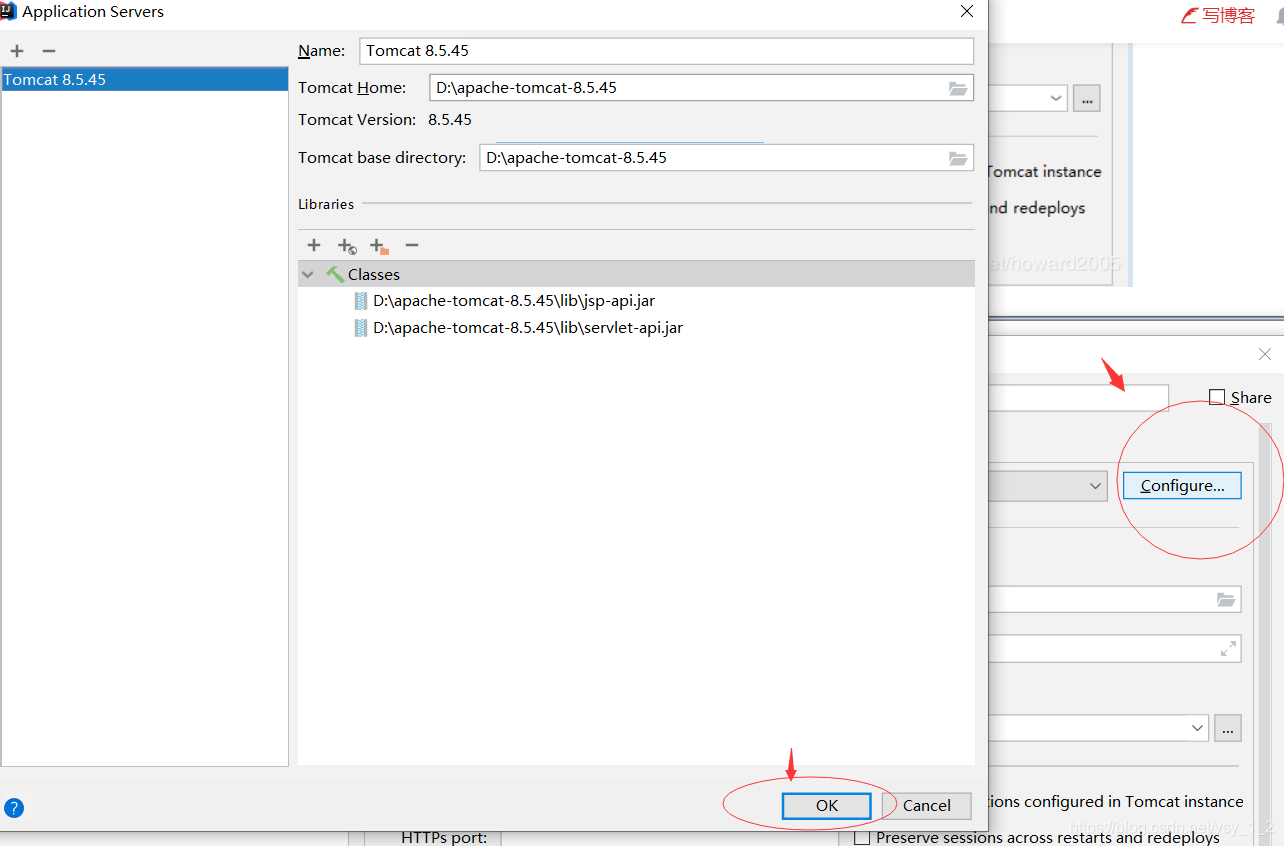Click the Tomcat Version value 8.5.45

pos(450,120)
